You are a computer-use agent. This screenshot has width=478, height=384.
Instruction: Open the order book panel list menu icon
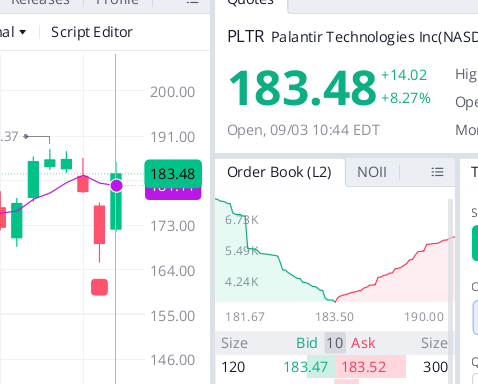437,172
